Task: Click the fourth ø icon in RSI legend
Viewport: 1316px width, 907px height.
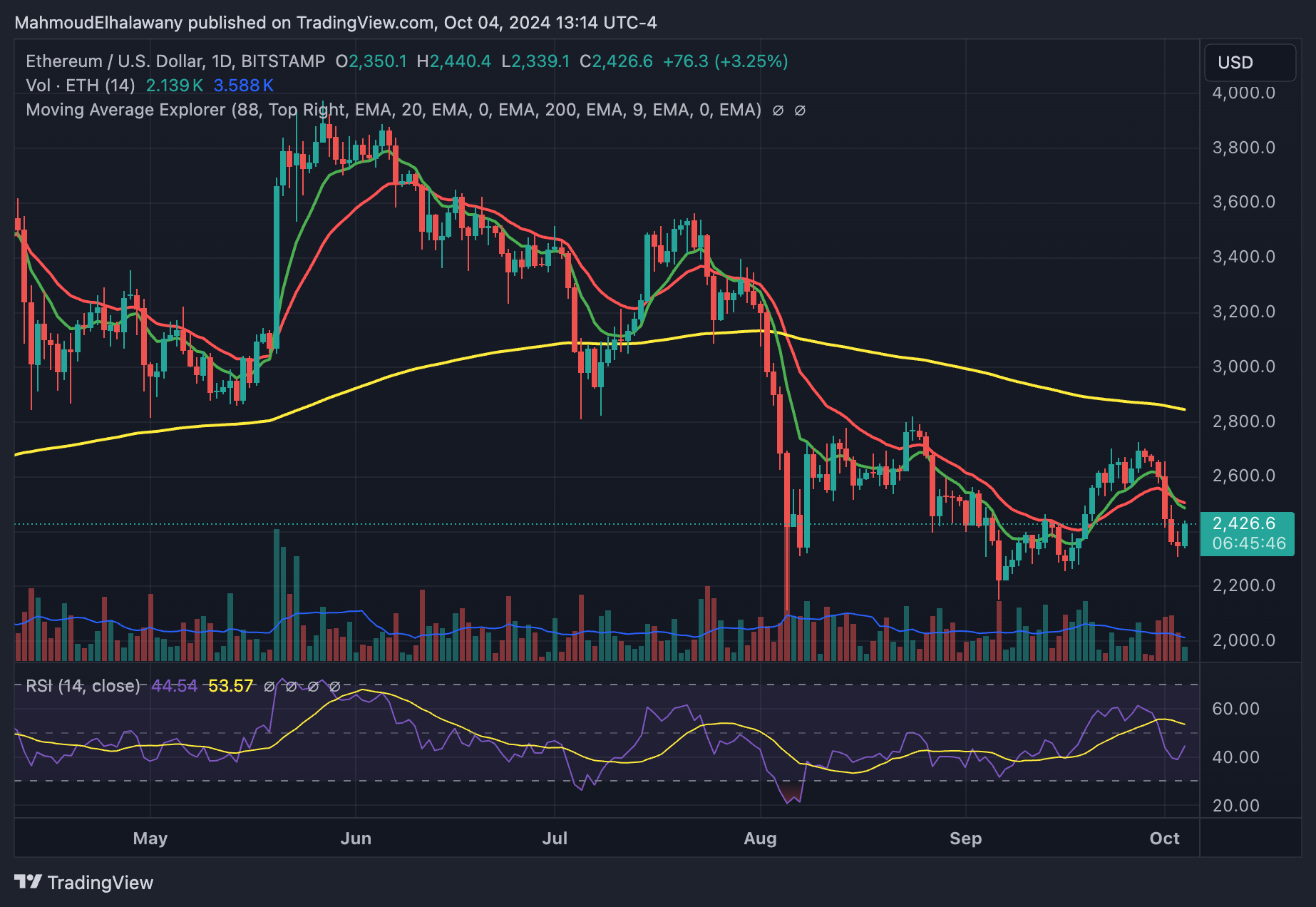Action: click(336, 687)
